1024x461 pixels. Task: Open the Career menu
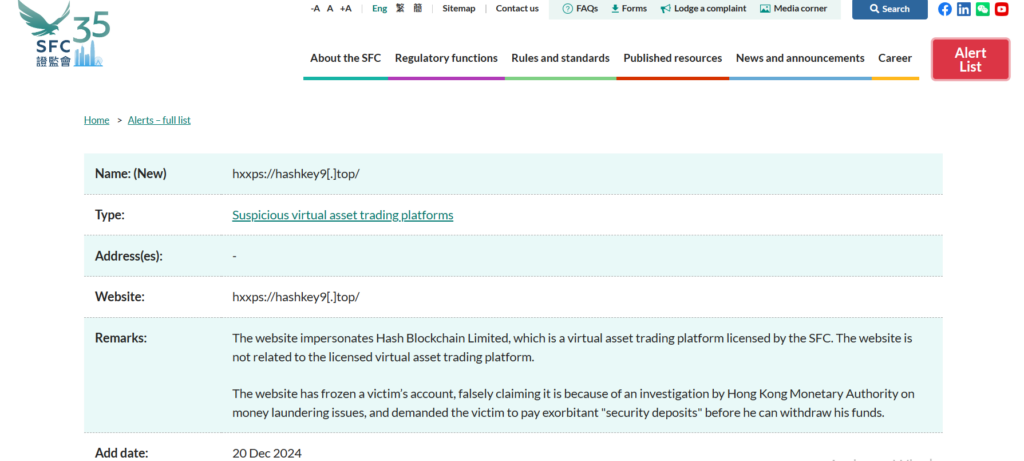tap(895, 58)
